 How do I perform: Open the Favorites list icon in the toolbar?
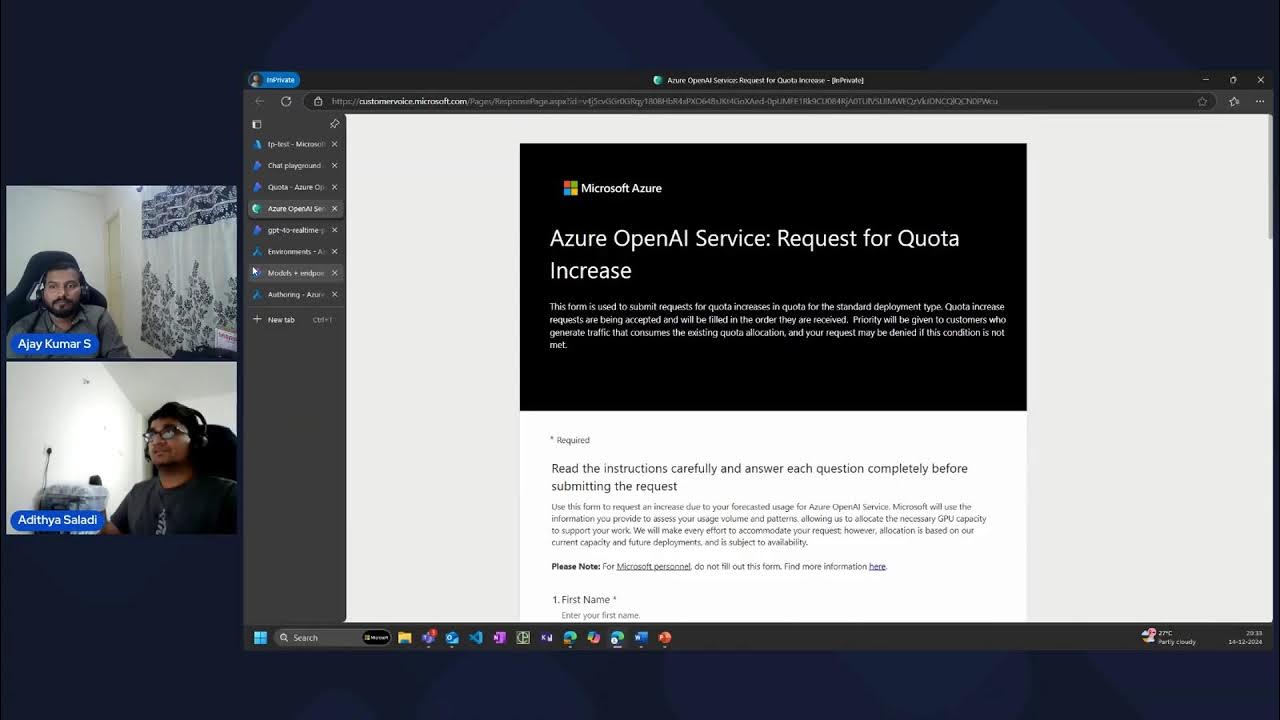[1234, 101]
